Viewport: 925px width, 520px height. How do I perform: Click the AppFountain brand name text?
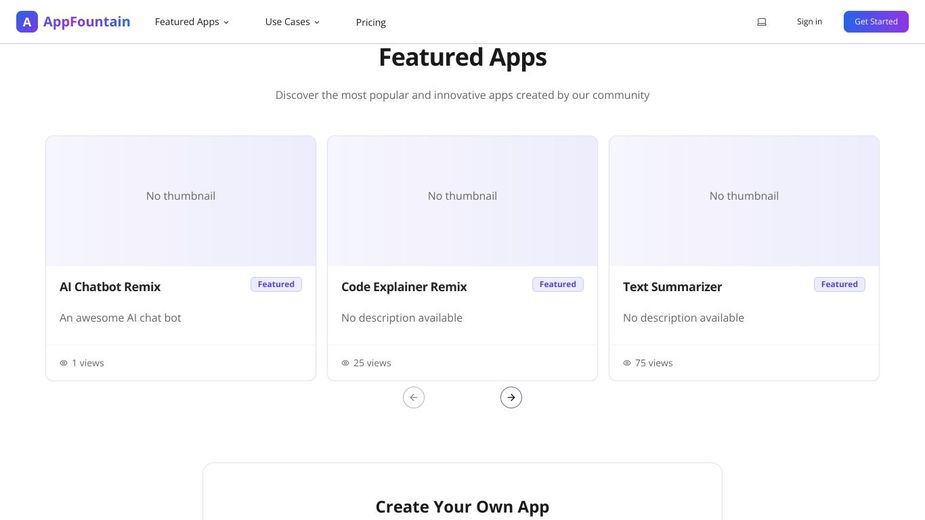pyautogui.click(x=87, y=22)
